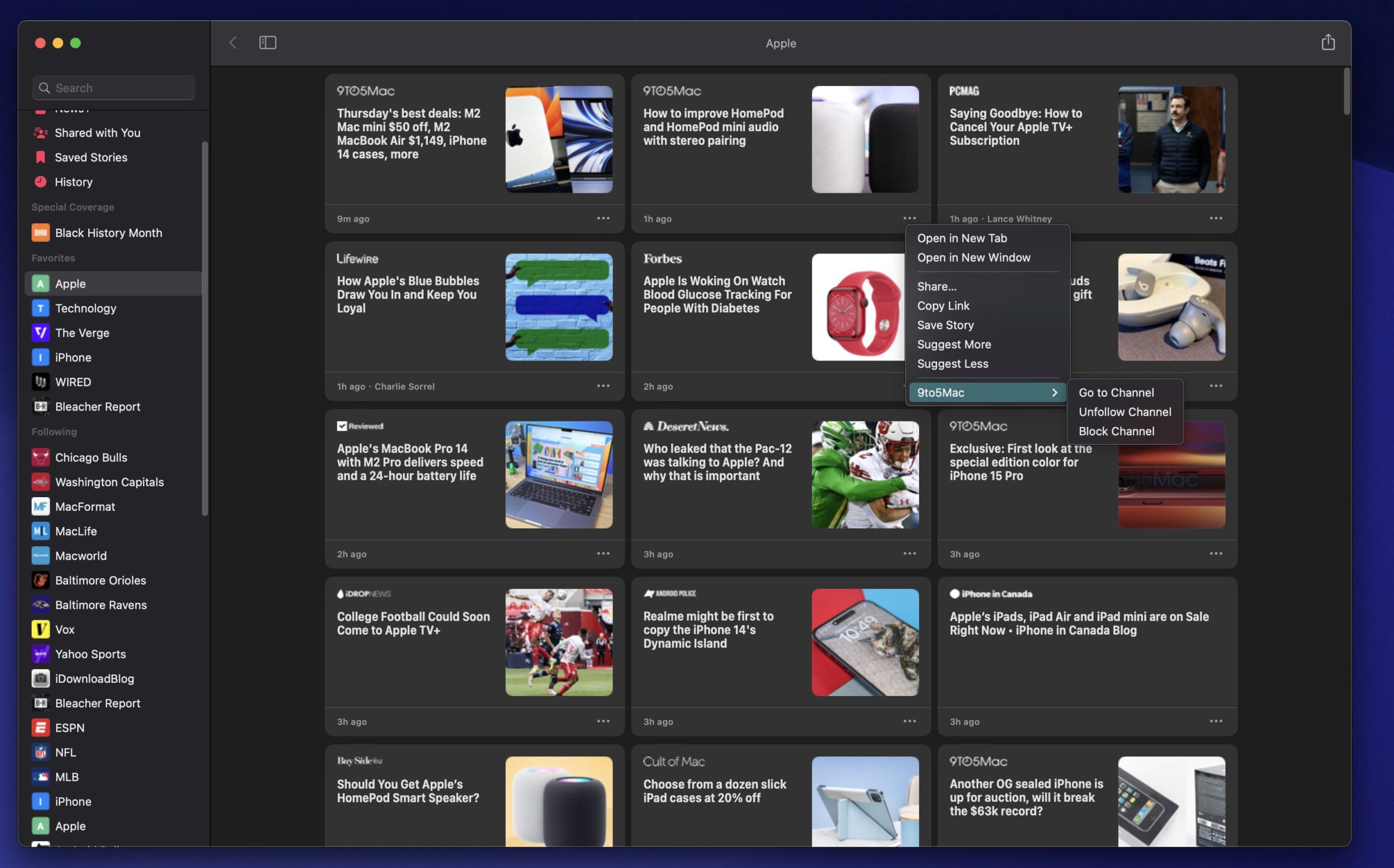Open the Baltimore Ravens logo icon

tap(40, 605)
